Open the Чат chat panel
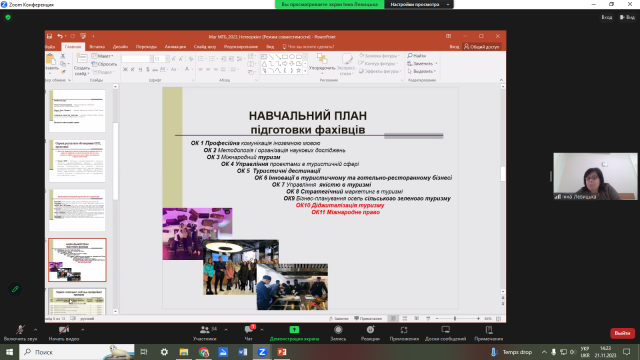Screen dimensions: 640x360 (249, 333)
